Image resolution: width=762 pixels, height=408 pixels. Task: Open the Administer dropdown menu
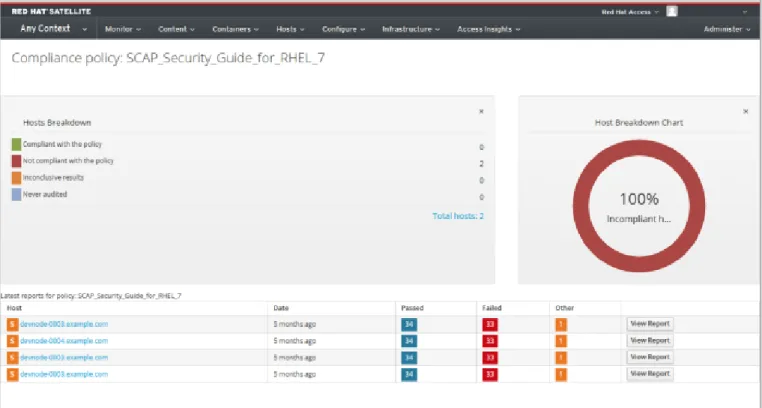(x=727, y=29)
